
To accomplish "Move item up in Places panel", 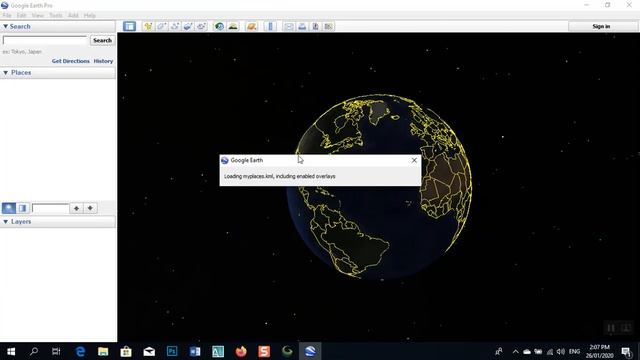I will pos(76,208).
